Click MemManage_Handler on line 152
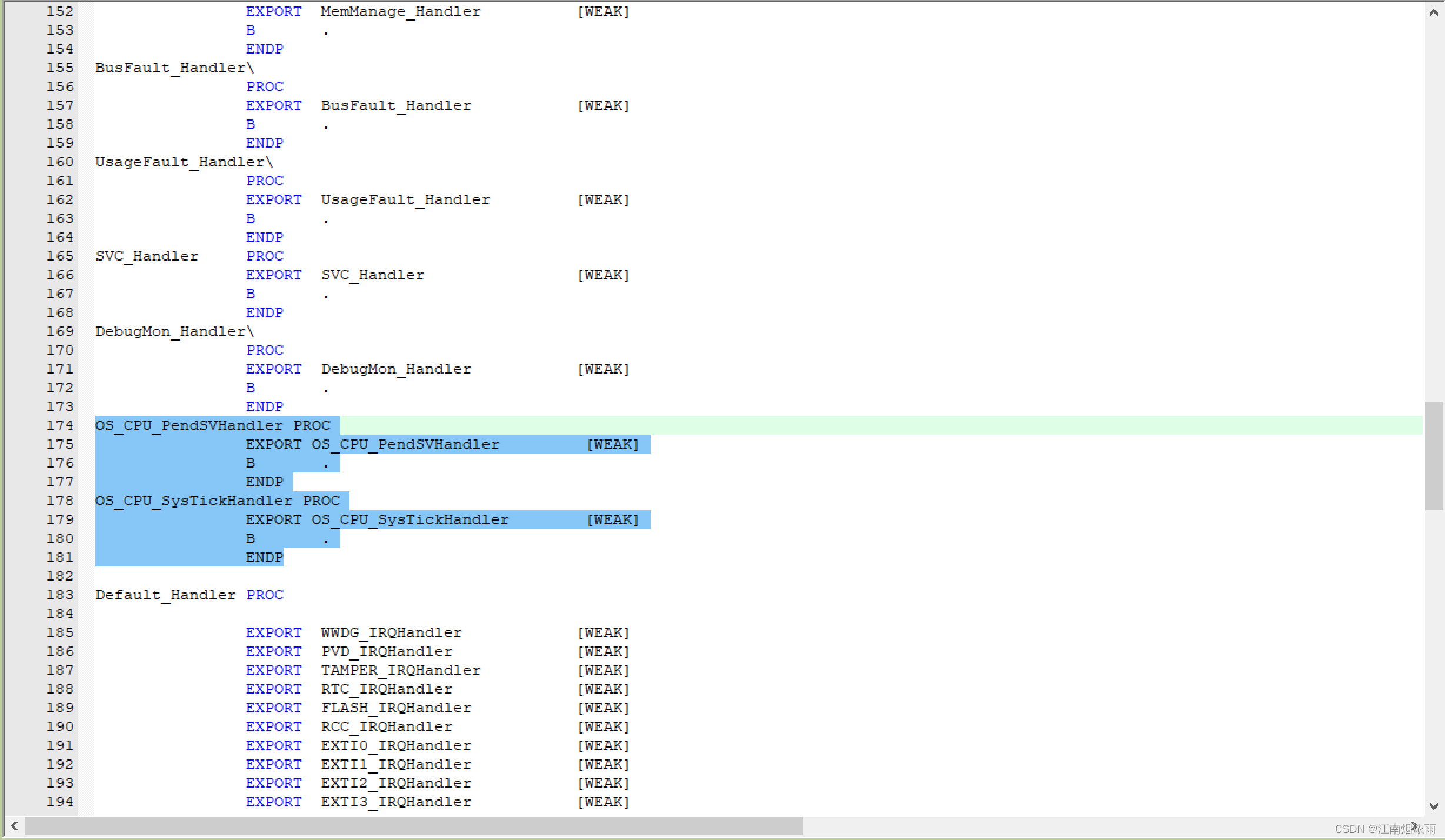Image resolution: width=1445 pixels, height=840 pixels. coord(401,12)
